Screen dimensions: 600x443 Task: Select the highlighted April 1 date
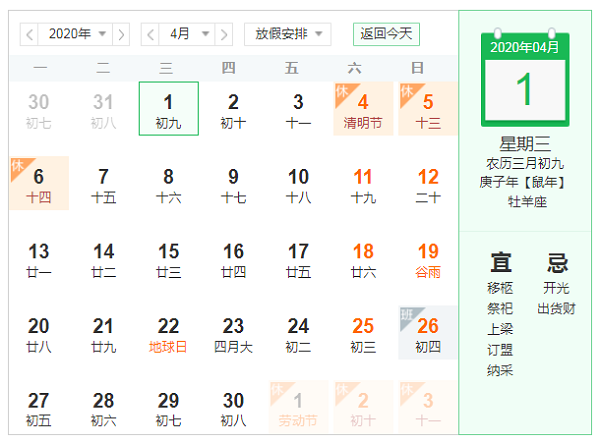point(168,109)
